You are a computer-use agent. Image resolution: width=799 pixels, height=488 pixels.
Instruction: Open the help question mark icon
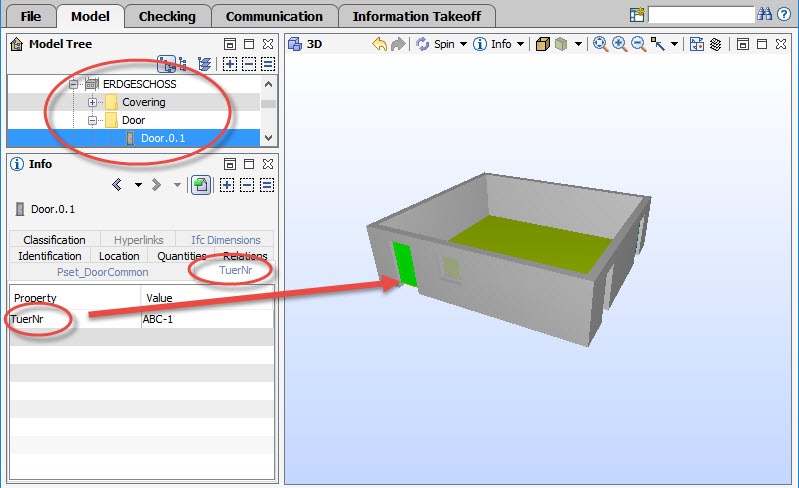pyautogui.click(x=784, y=14)
